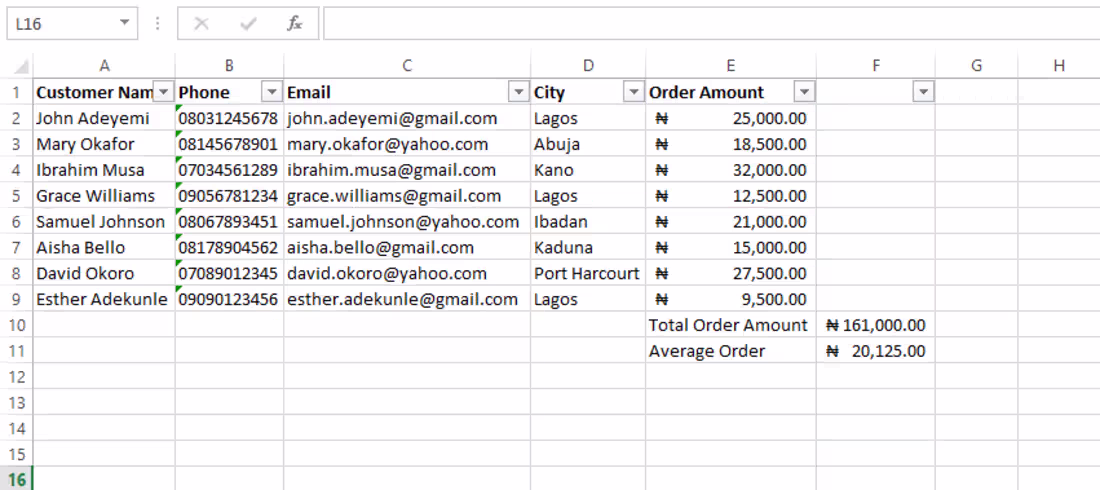Select column B header
This screenshot has height=490, width=1100.
(229, 66)
